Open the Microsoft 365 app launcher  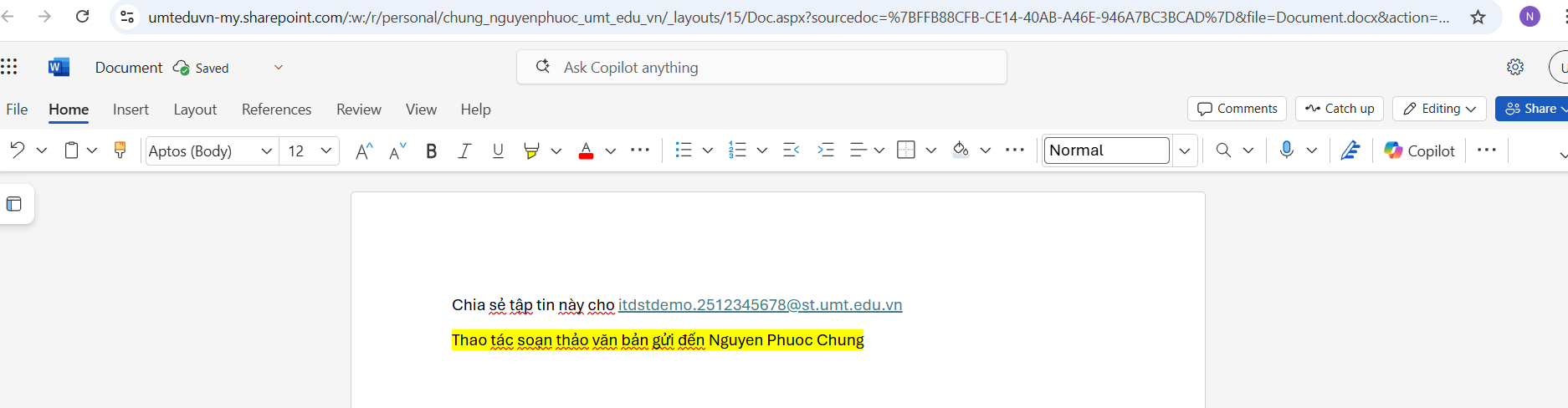pyautogui.click(x=9, y=67)
